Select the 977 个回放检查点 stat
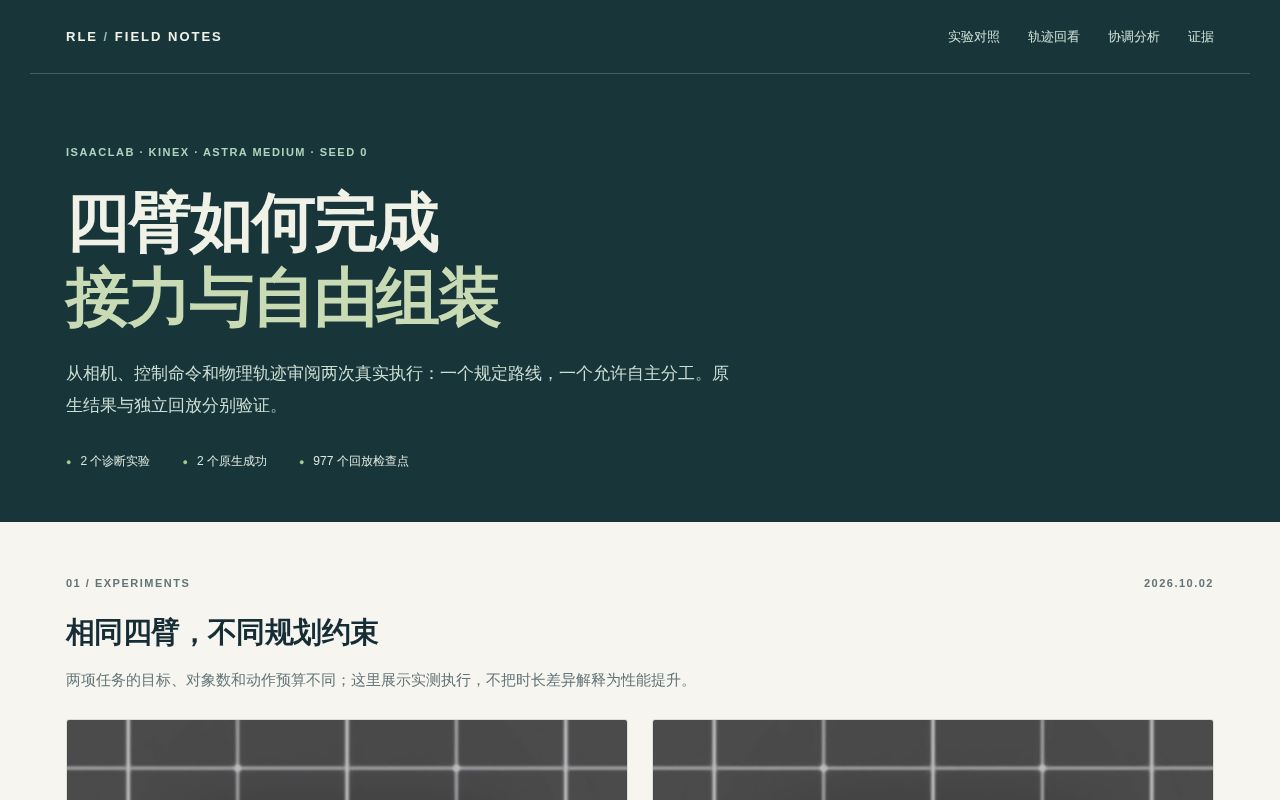This screenshot has height=800, width=1280. pyautogui.click(x=361, y=461)
